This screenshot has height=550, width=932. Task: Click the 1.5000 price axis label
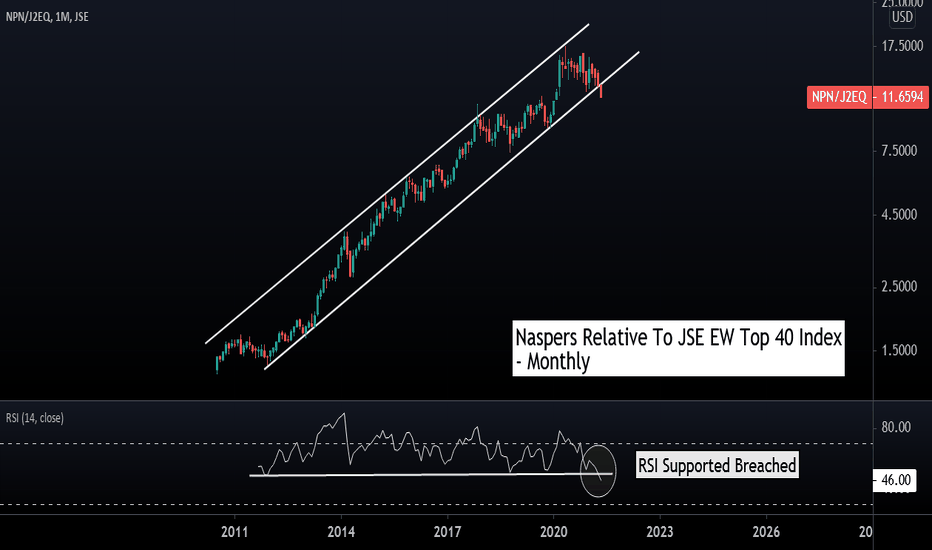899,350
